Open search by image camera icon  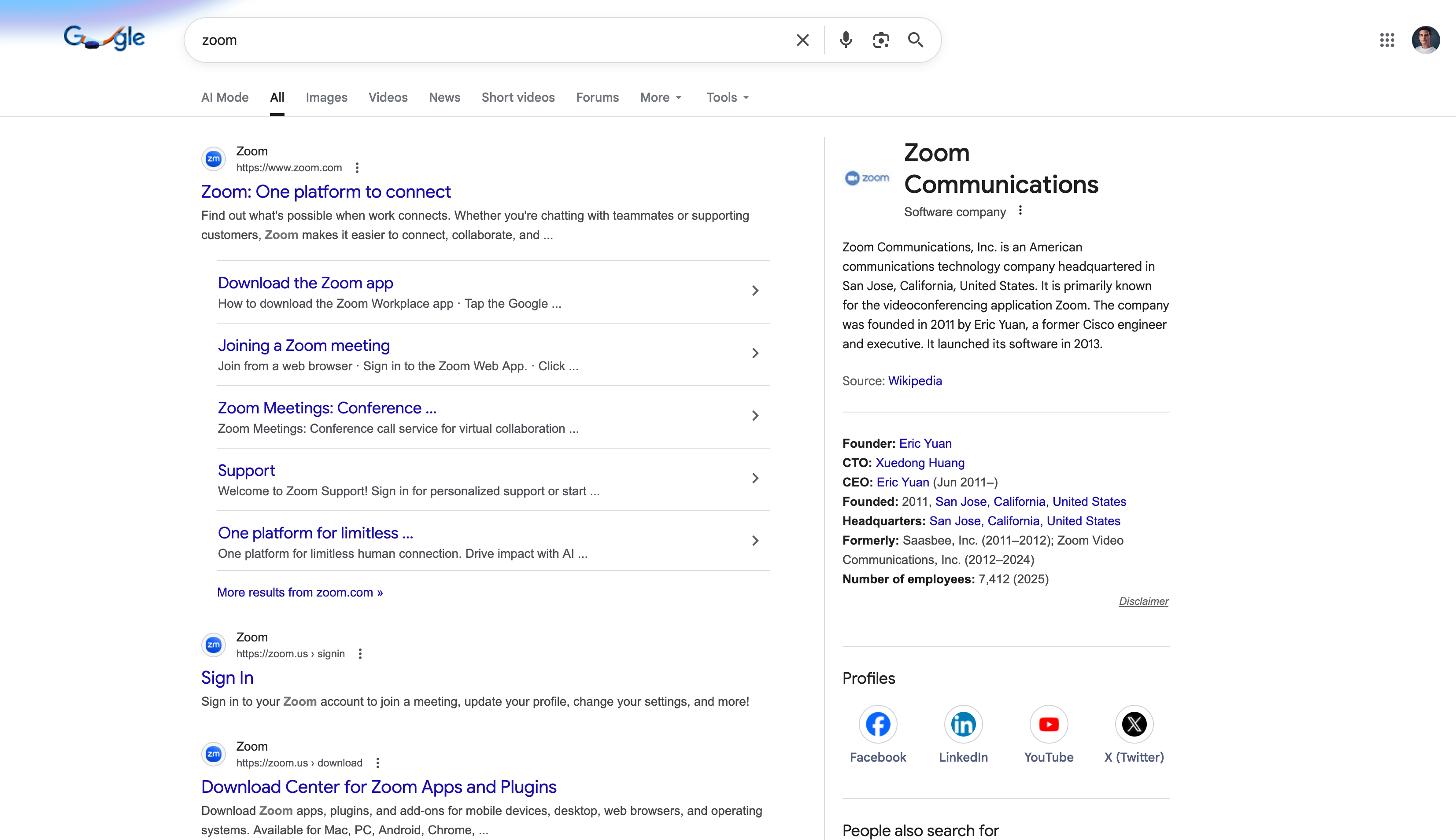click(x=881, y=40)
